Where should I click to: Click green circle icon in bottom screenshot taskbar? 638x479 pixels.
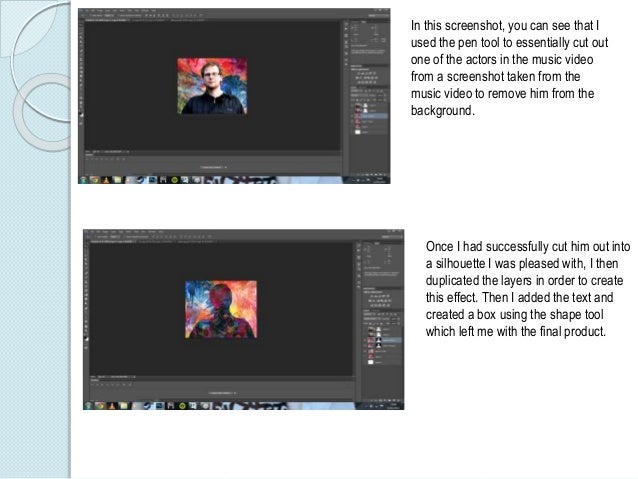click(182, 406)
